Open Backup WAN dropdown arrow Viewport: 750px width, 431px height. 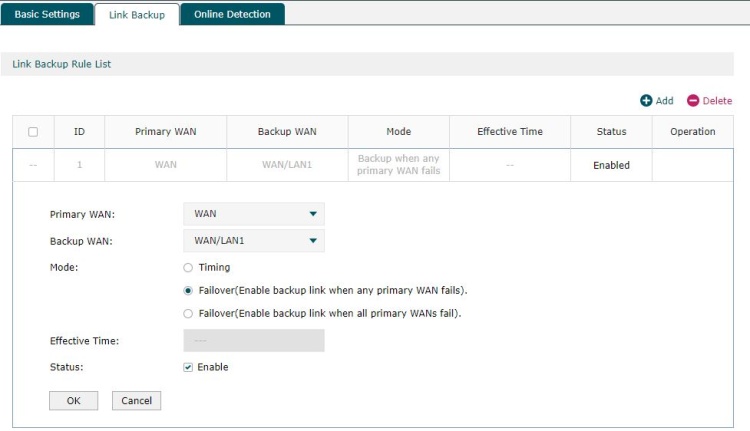313,241
